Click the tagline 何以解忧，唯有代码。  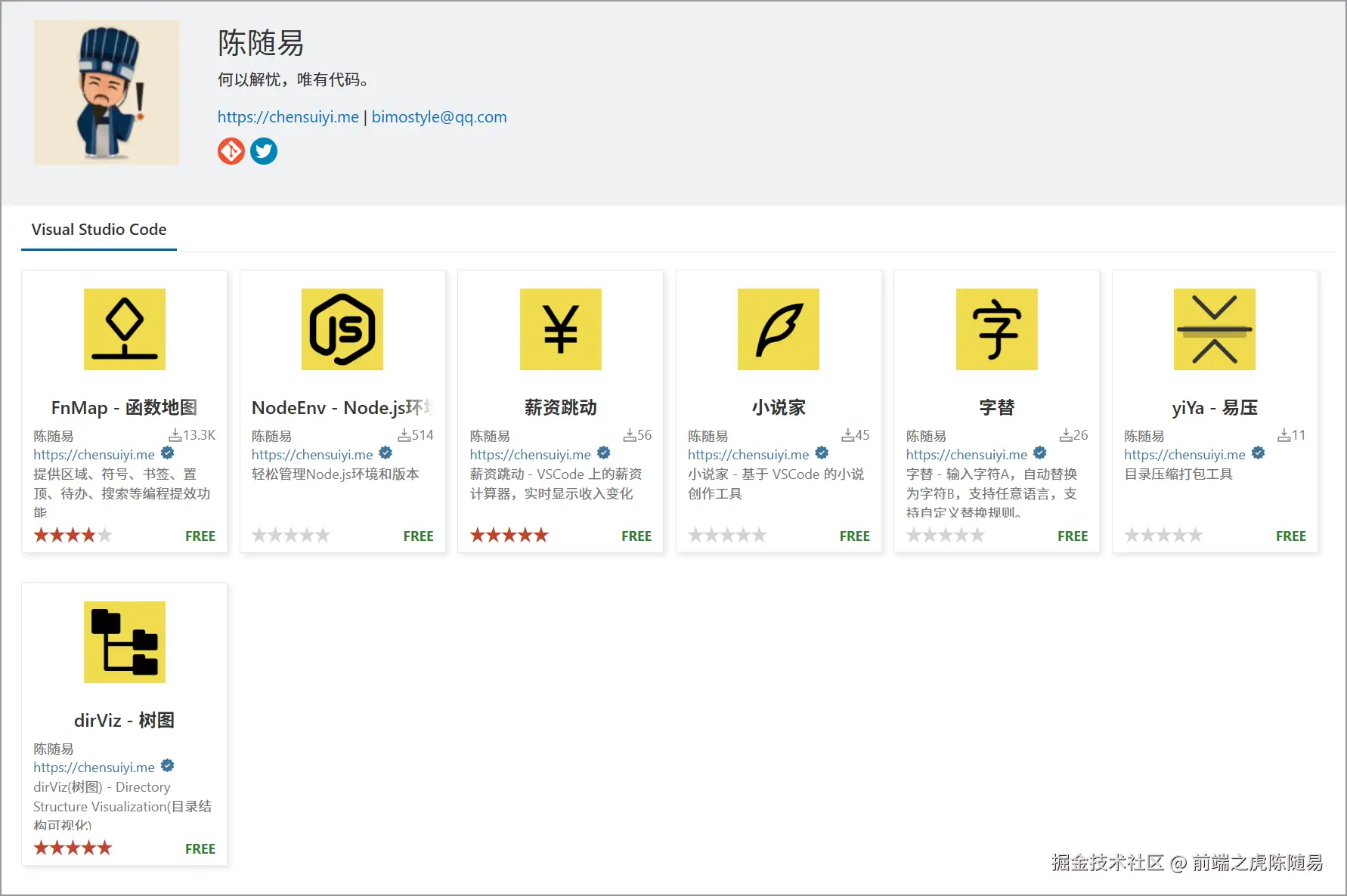[293, 80]
